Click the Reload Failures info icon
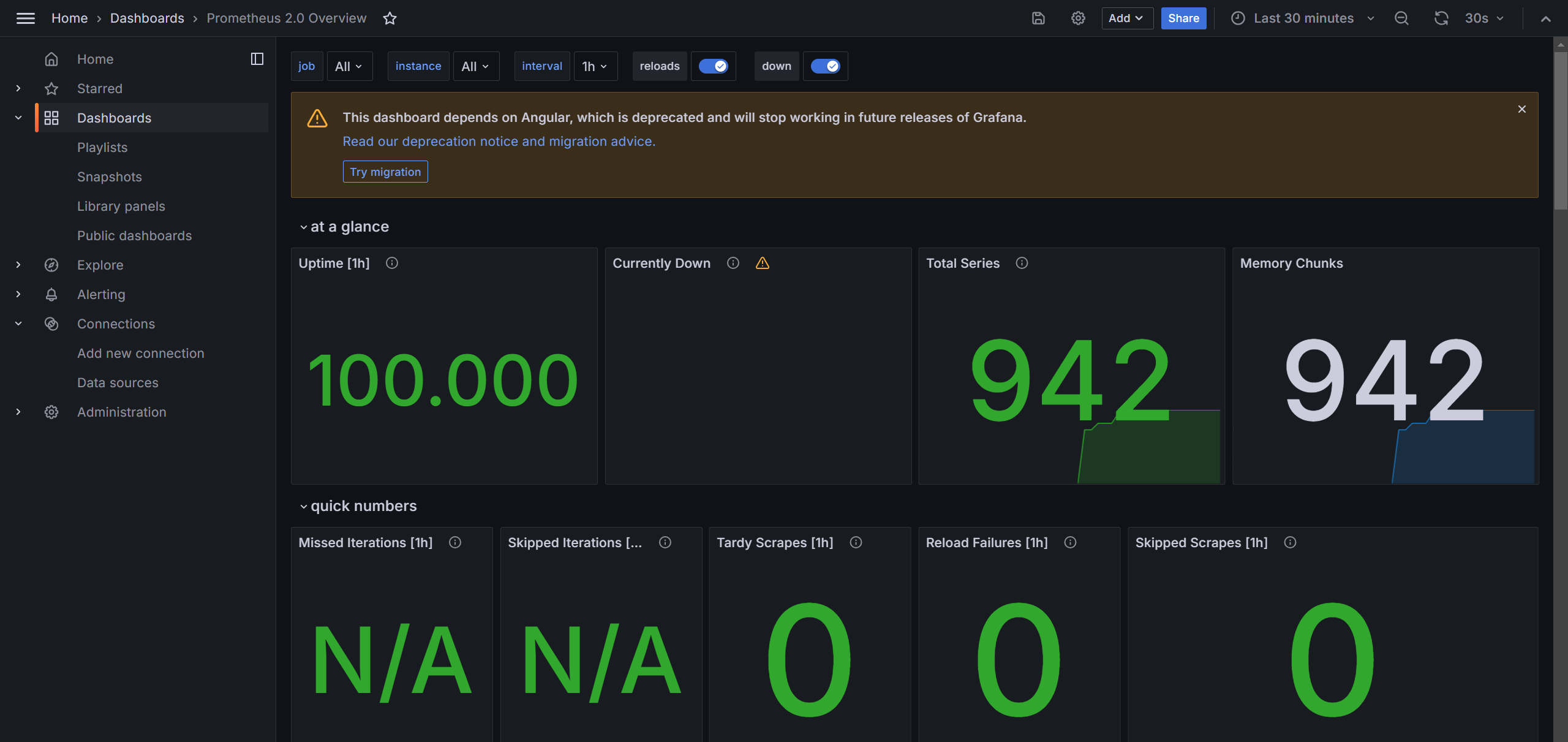The image size is (1568, 742). coord(1070,542)
